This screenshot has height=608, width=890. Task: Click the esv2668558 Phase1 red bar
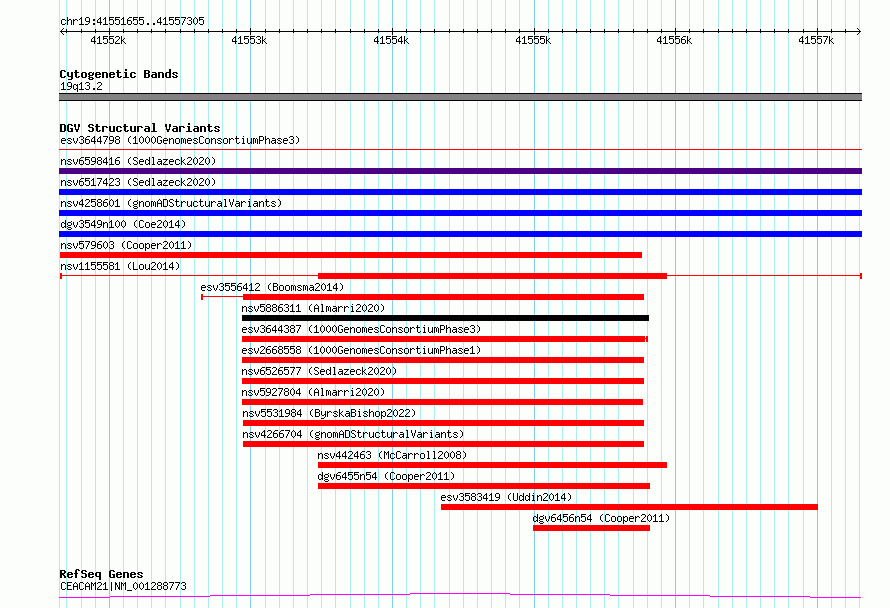pos(443,360)
